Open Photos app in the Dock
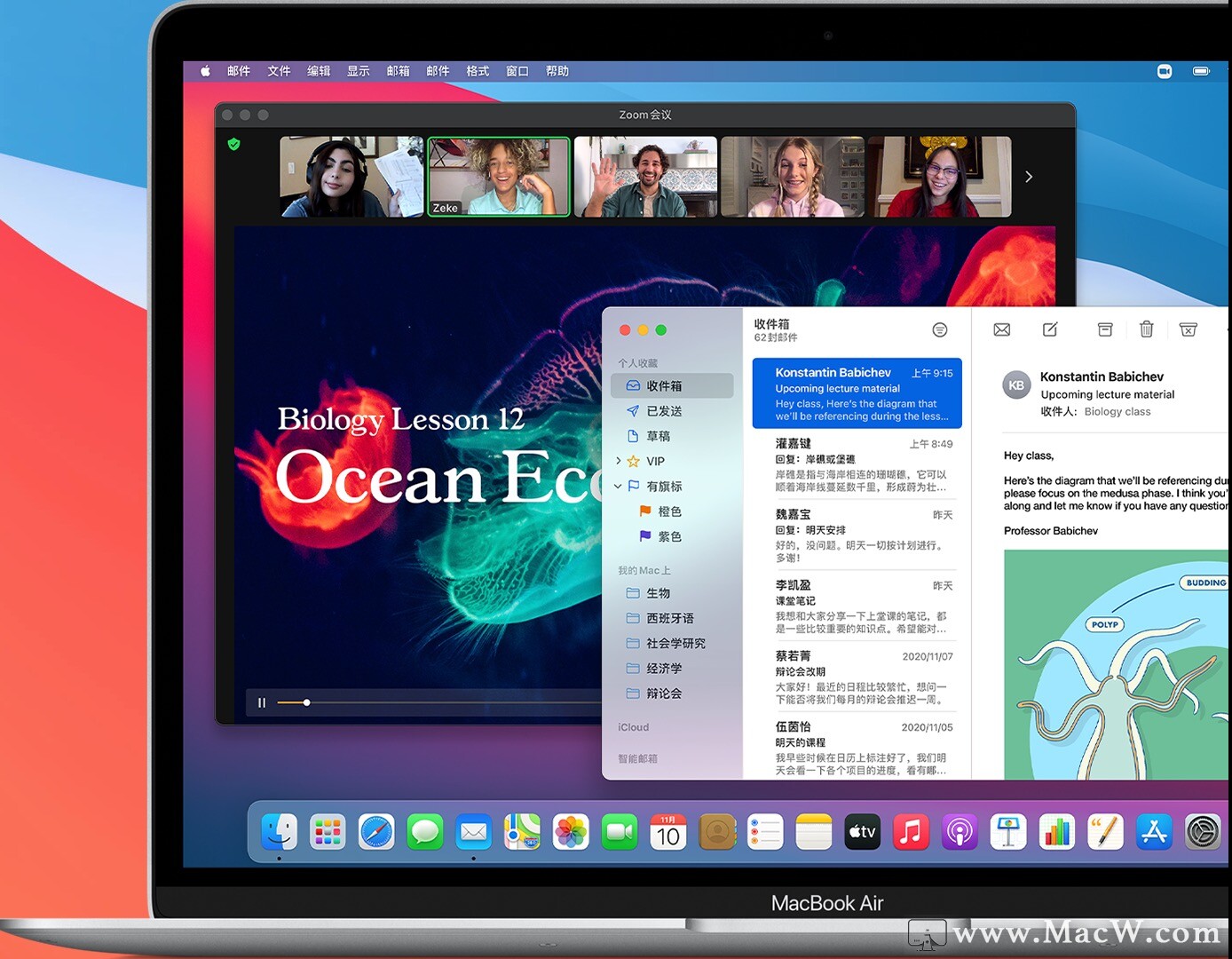1232x959 pixels. [x=571, y=832]
